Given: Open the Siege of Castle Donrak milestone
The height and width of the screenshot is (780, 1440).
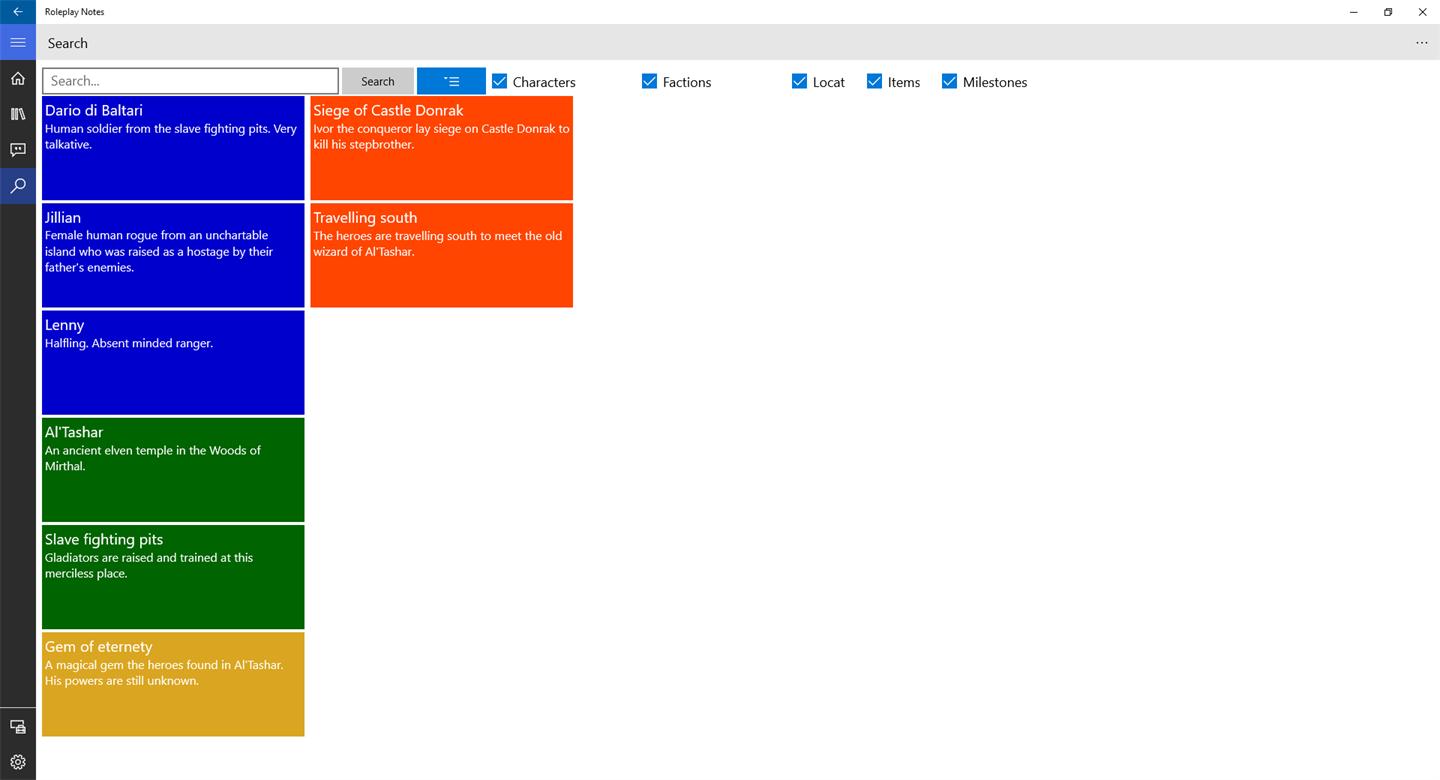Looking at the screenshot, I should pyautogui.click(x=442, y=148).
